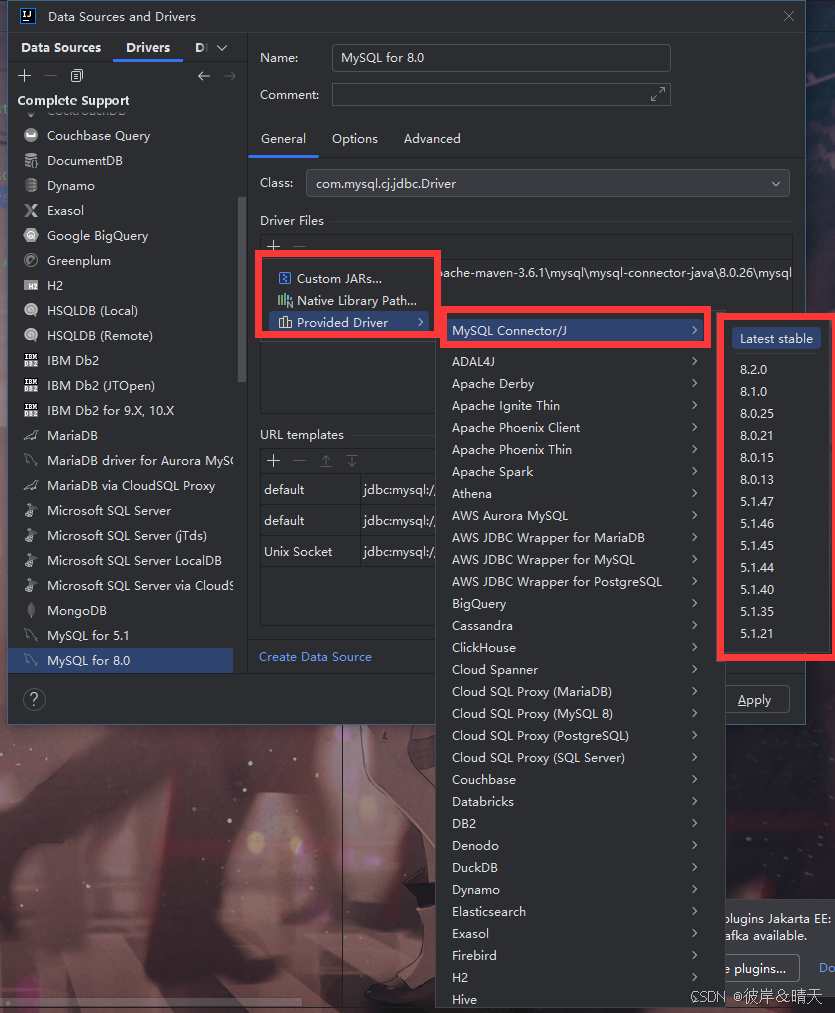Screen dimensions: 835x1013
Task: Click the Create Data Source link
Action: [x=315, y=656]
